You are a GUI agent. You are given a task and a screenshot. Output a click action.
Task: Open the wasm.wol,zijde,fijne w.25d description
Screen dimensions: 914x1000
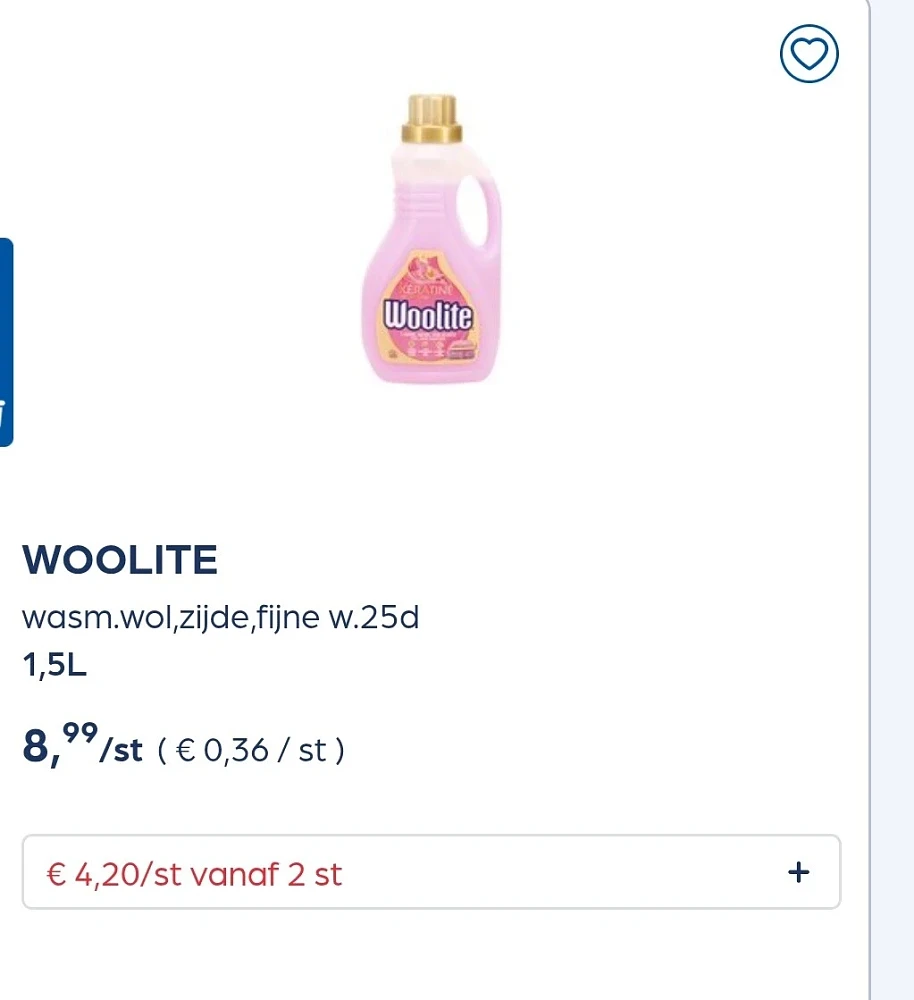pyautogui.click(x=221, y=617)
